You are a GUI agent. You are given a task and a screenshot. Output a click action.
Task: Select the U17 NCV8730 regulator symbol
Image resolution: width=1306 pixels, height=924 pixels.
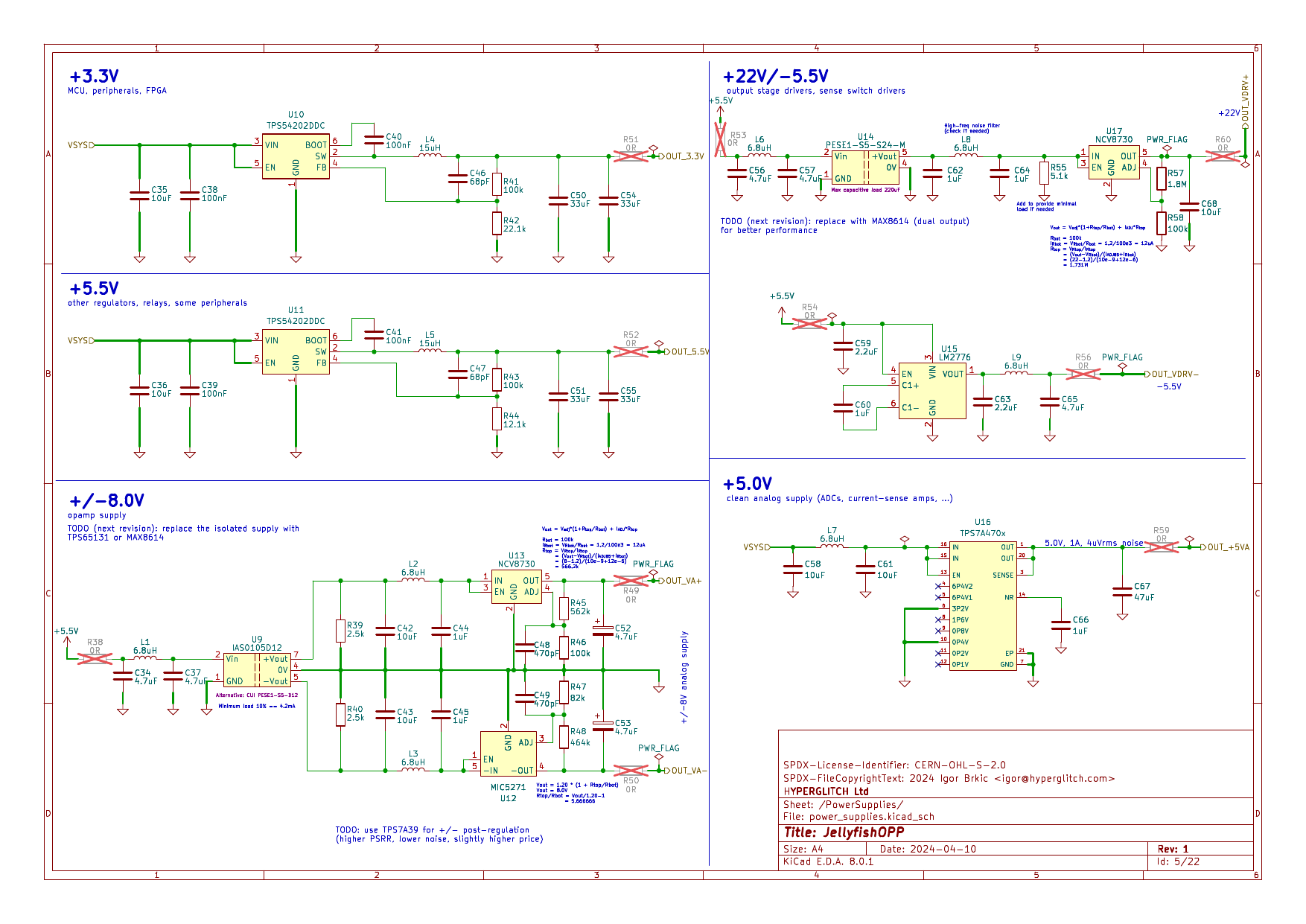[1113, 162]
